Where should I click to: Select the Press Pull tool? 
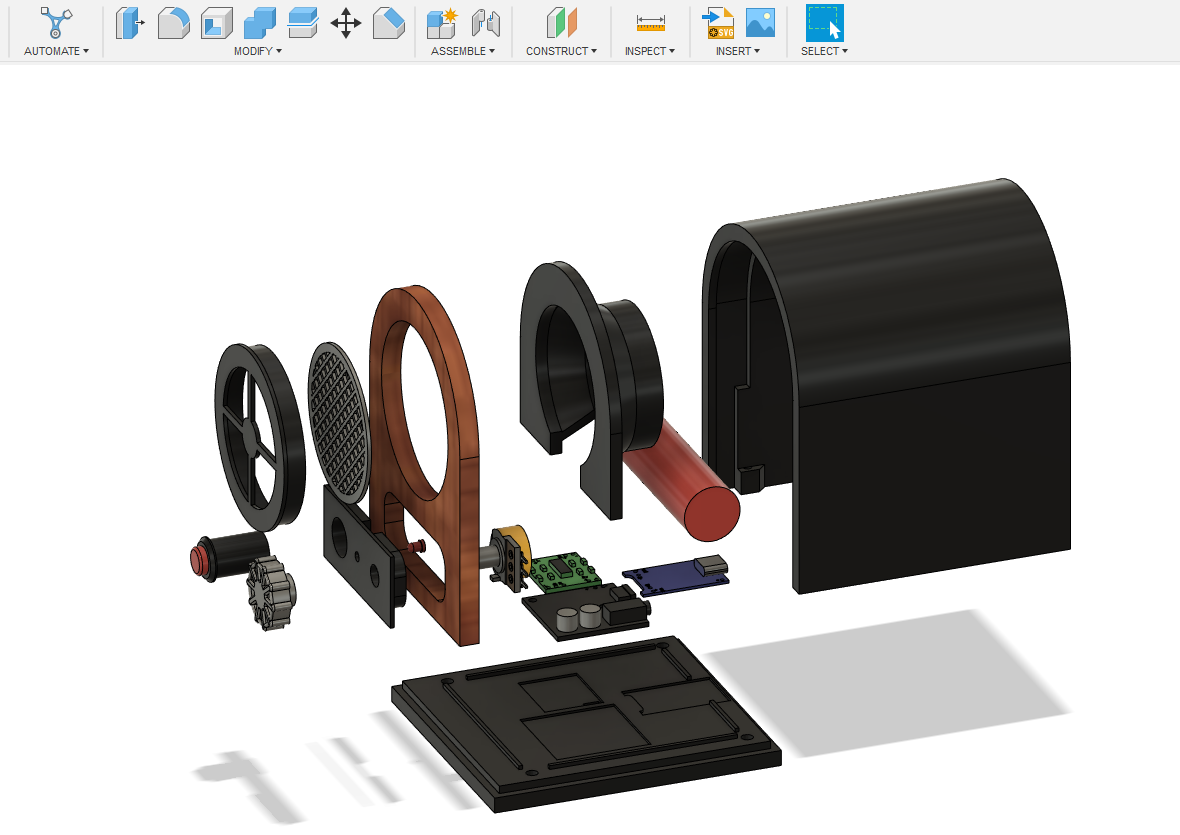point(129,23)
